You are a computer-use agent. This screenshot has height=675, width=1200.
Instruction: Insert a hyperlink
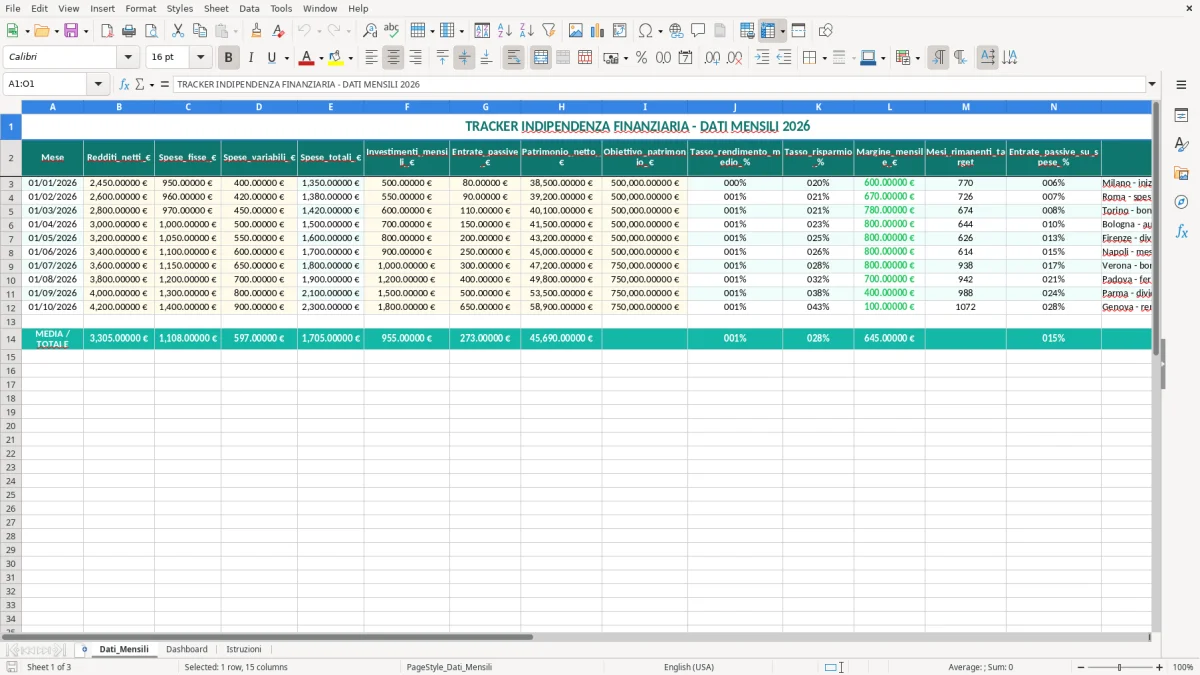point(676,31)
